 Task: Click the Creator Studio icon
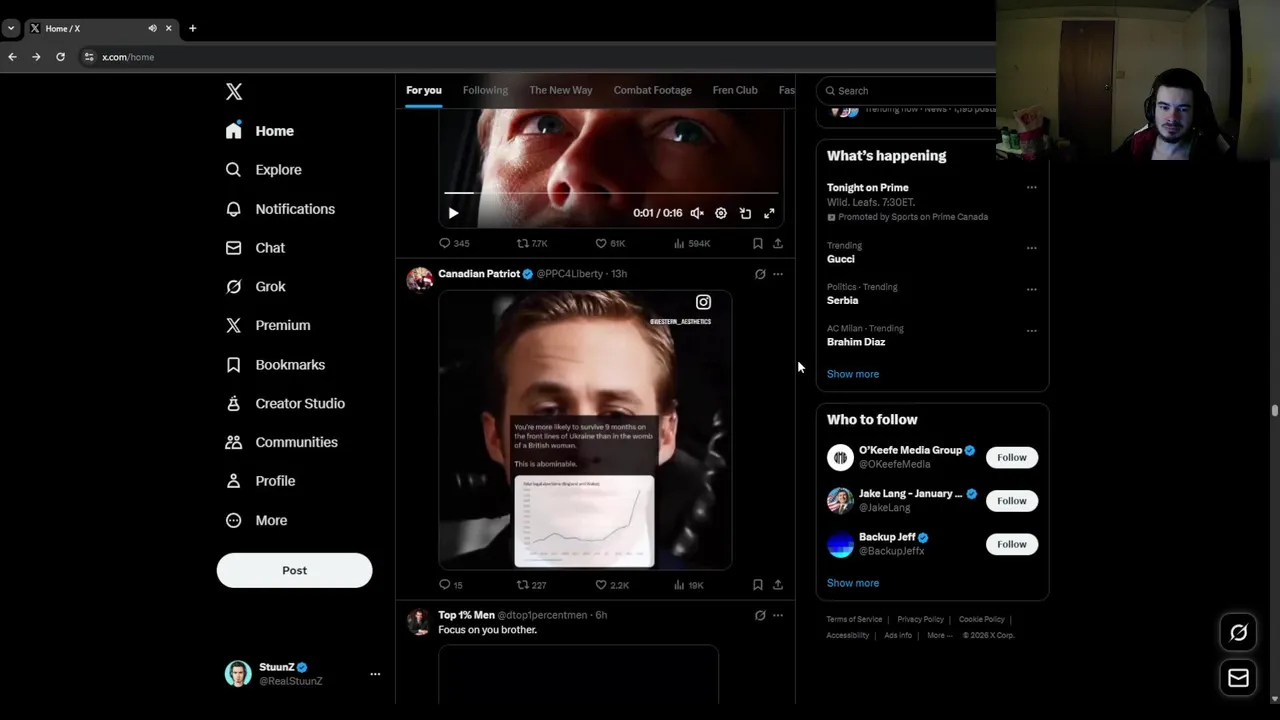tap(233, 403)
